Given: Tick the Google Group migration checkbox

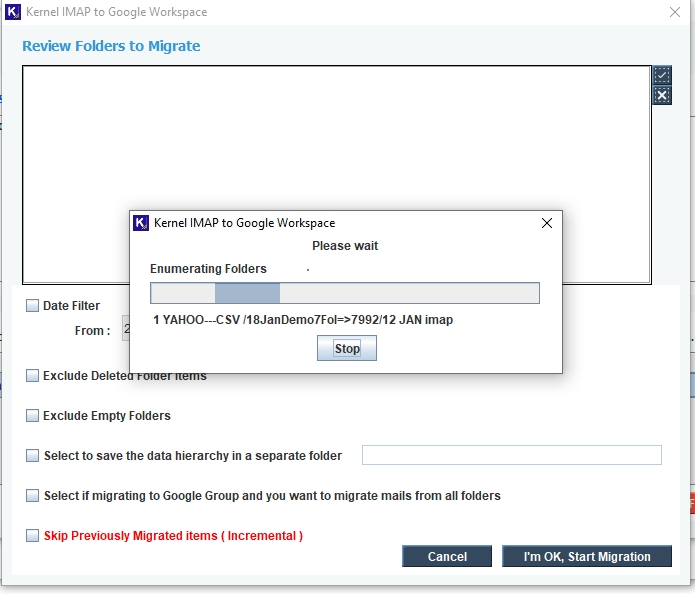Looking at the screenshot, I should point(32,495).
